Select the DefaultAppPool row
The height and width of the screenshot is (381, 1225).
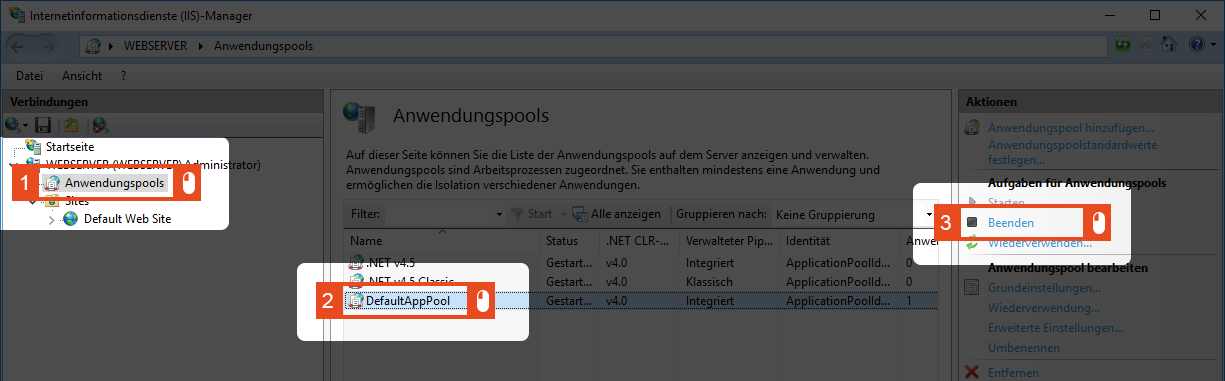[641, 300]
